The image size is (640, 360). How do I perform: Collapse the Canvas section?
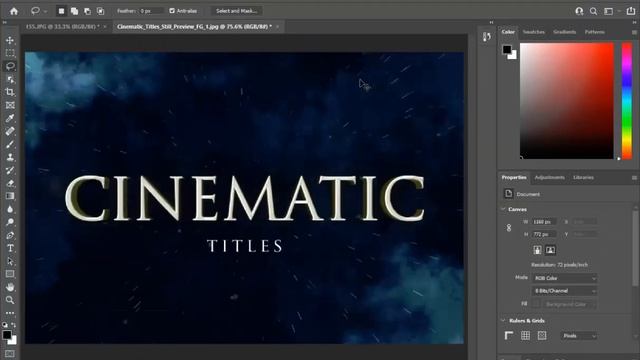503,209
